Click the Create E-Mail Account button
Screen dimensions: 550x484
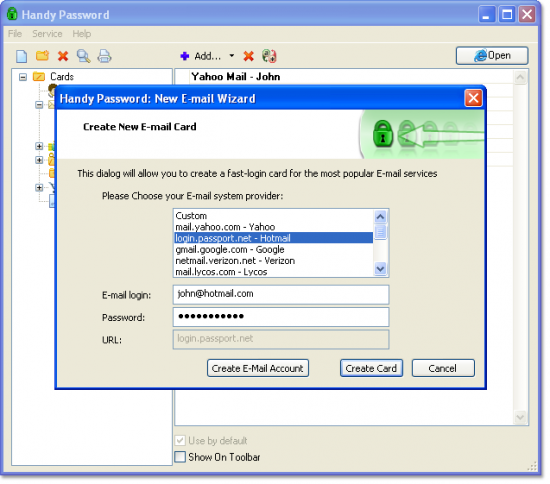(258, 368)
